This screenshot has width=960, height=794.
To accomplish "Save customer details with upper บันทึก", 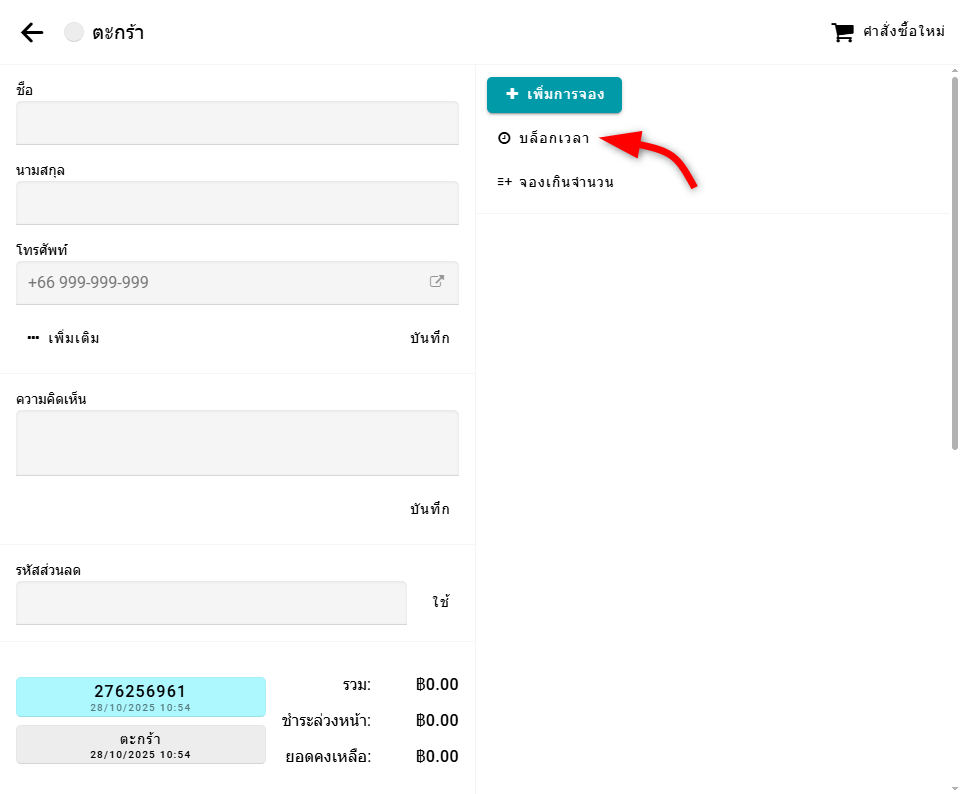I will click(429, 338).
